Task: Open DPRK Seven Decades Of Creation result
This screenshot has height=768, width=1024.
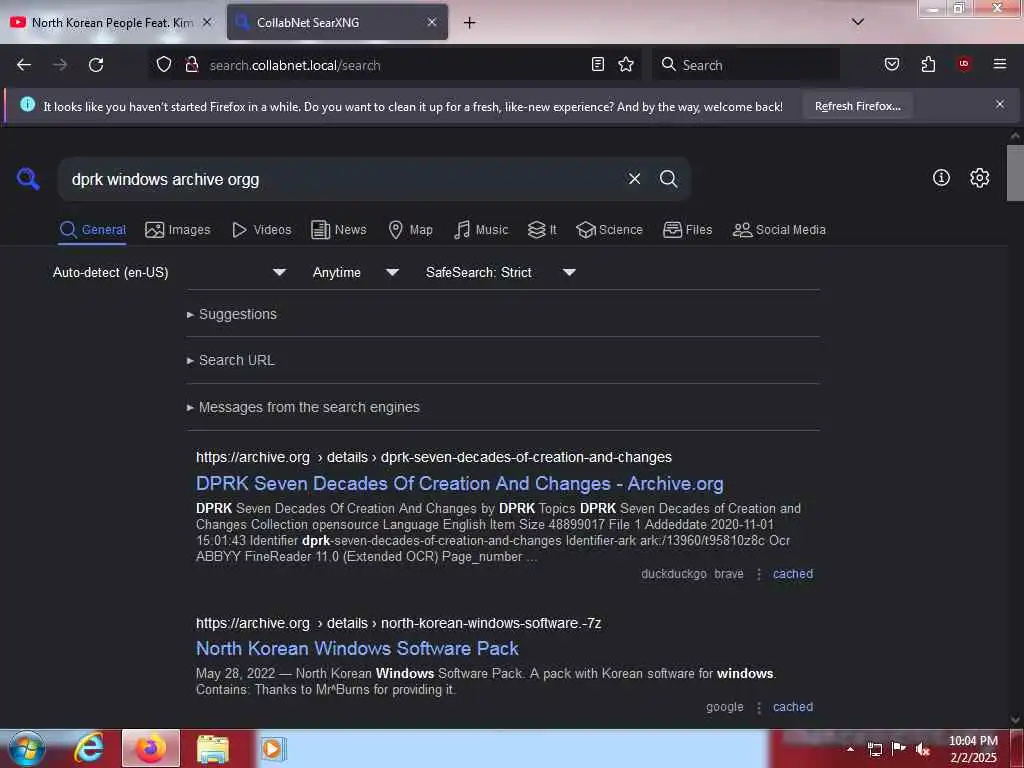Action: (460, 483)
